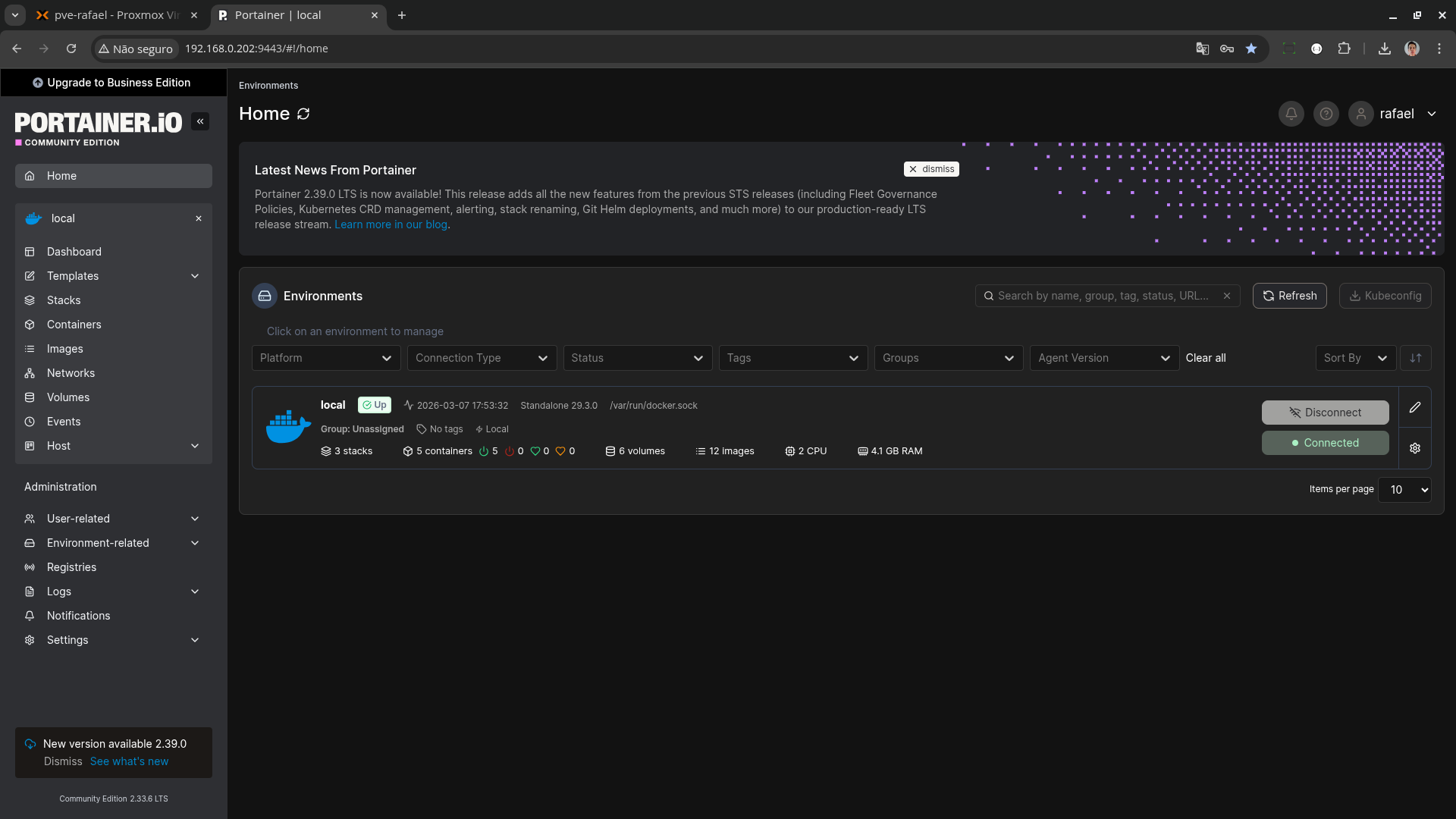Click the translate page icon in address bar
This screenshot has height=819, width=1456.
pyautogui.click(x=1203, y=49)
